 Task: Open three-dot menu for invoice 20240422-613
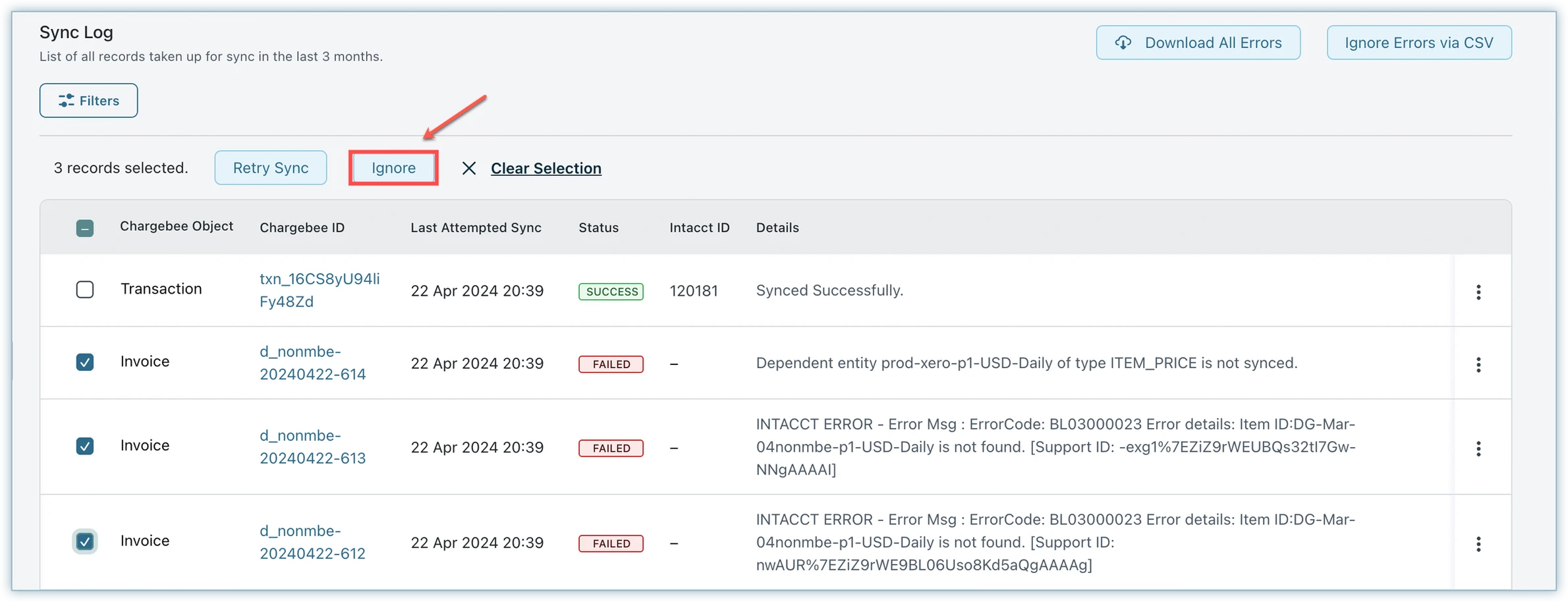pyautogui.click(x=1478, y=449)
